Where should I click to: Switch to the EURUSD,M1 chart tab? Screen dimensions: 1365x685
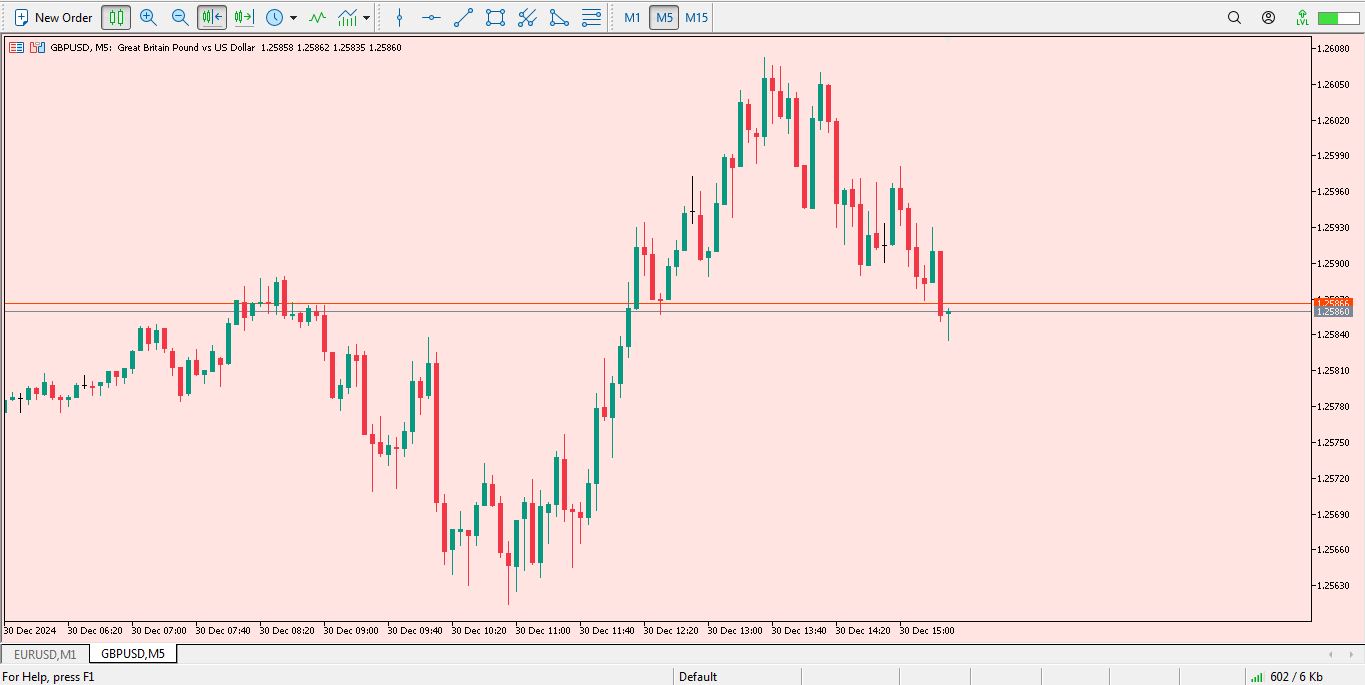[45, 654]
